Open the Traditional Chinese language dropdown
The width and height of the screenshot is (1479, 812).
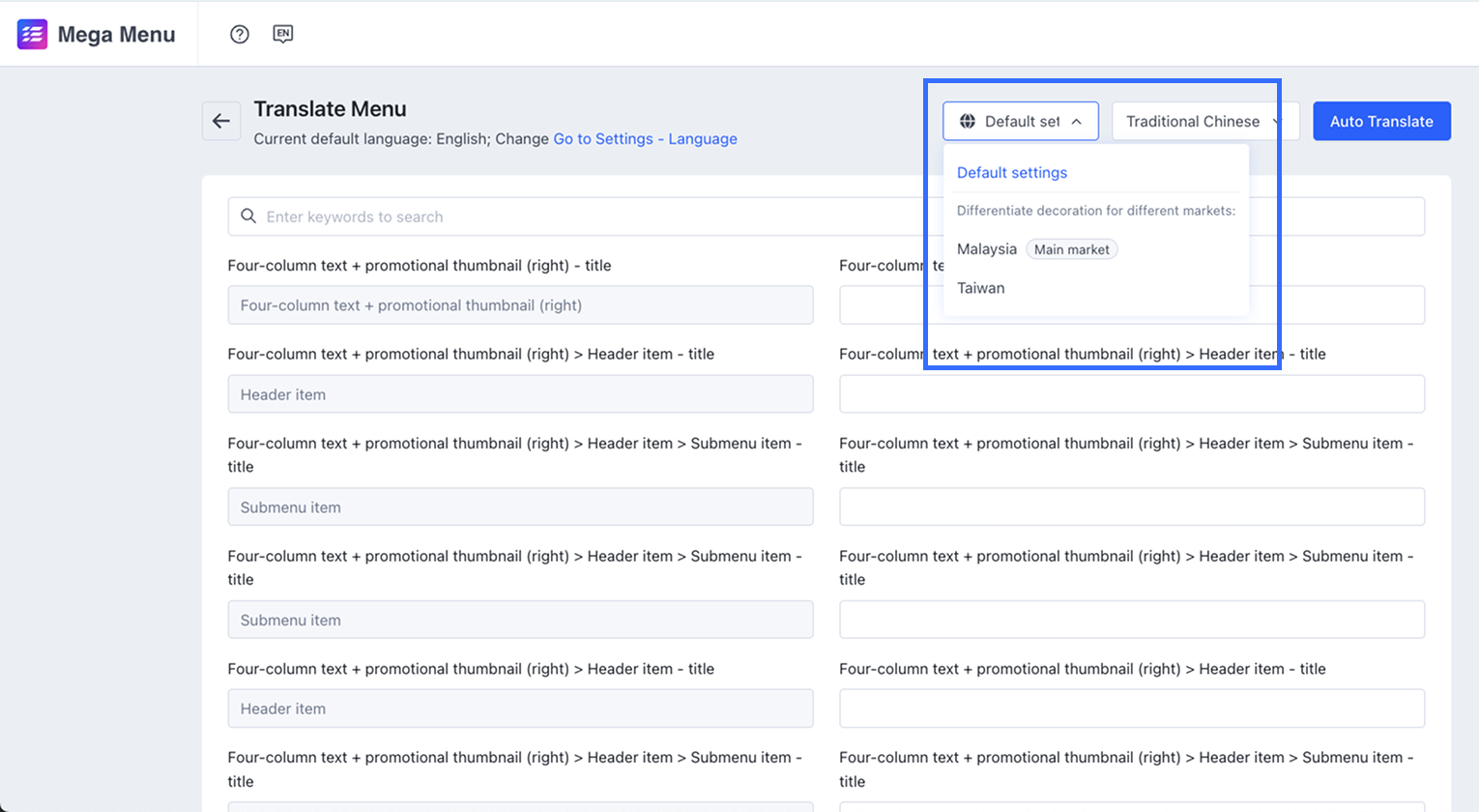(x=1197, y=122)
